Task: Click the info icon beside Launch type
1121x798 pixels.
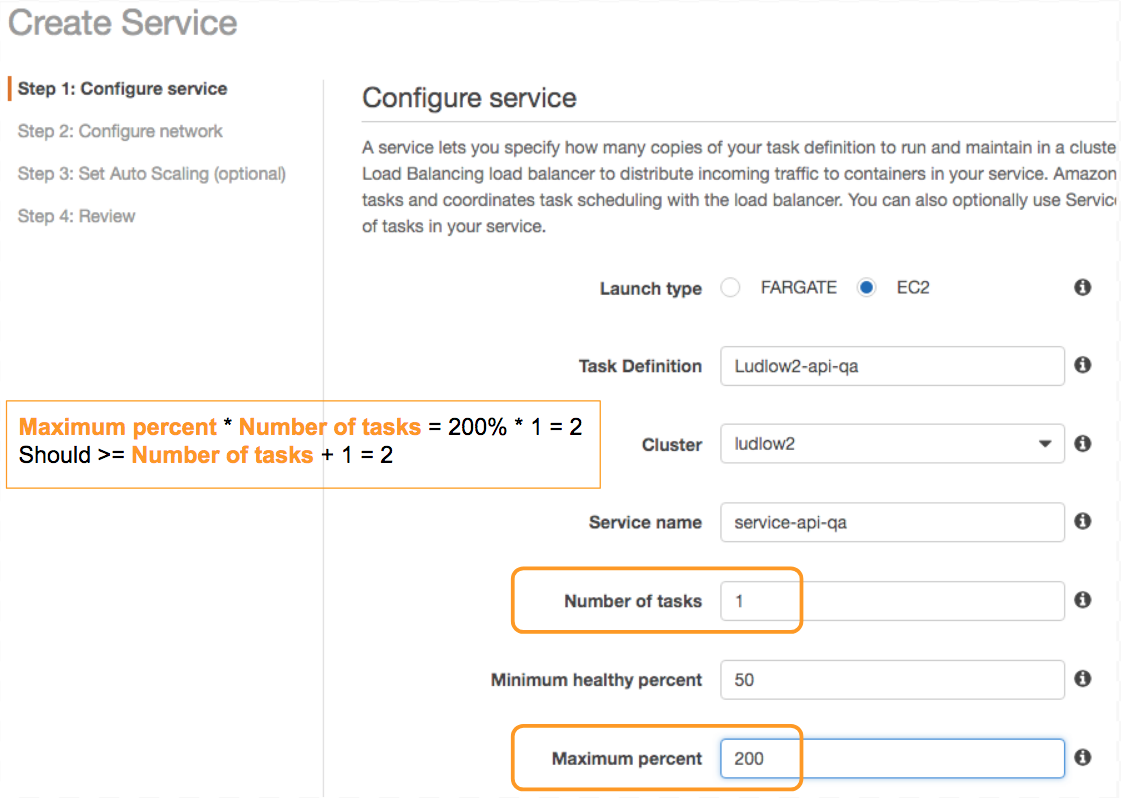Action: tap(1082, 288)
